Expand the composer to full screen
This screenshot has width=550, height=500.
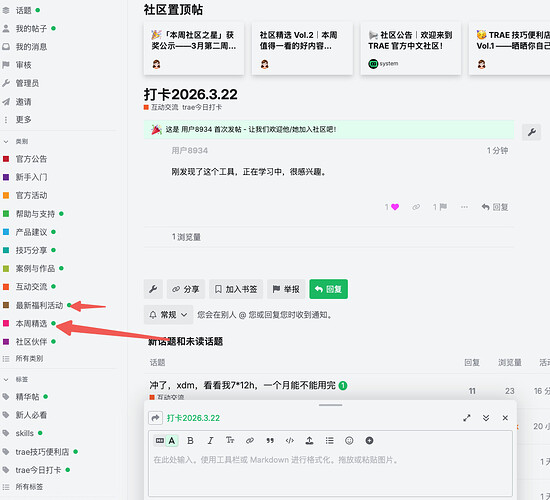pyautogui.click(x=467, y=418)
